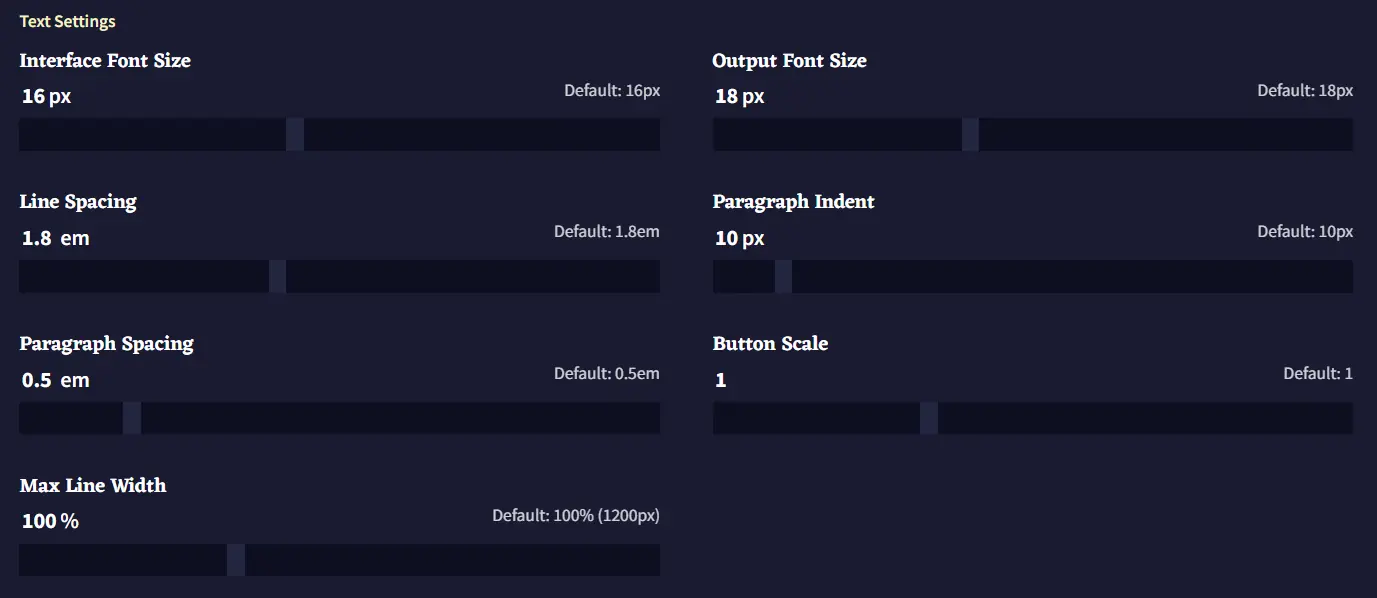Focus the Output Font Size value field showing 18
The width and height of the screenshot is (1377, 598).
[x=726, y=97]
